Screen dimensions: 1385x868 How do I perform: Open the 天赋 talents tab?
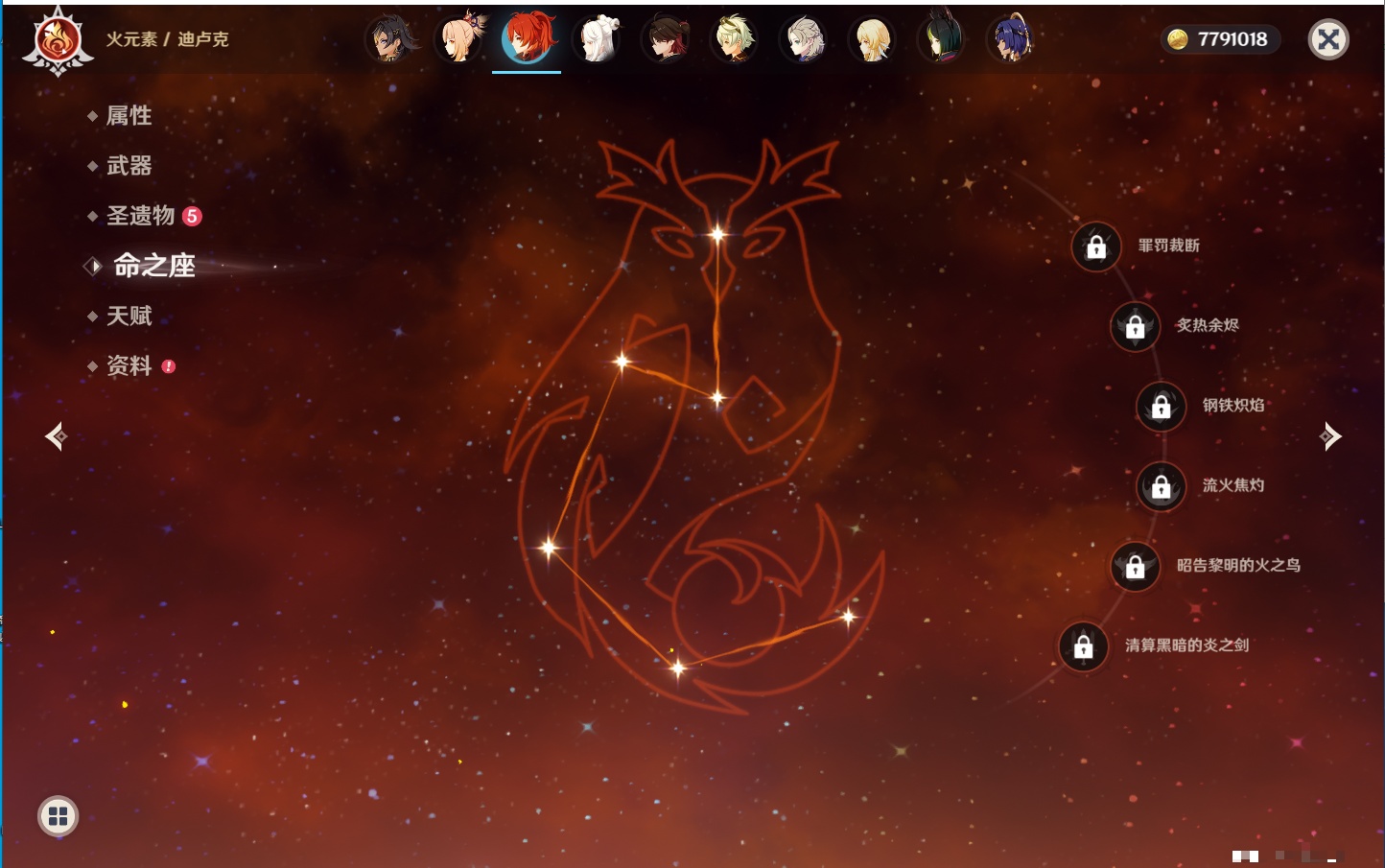coord(129,316)
